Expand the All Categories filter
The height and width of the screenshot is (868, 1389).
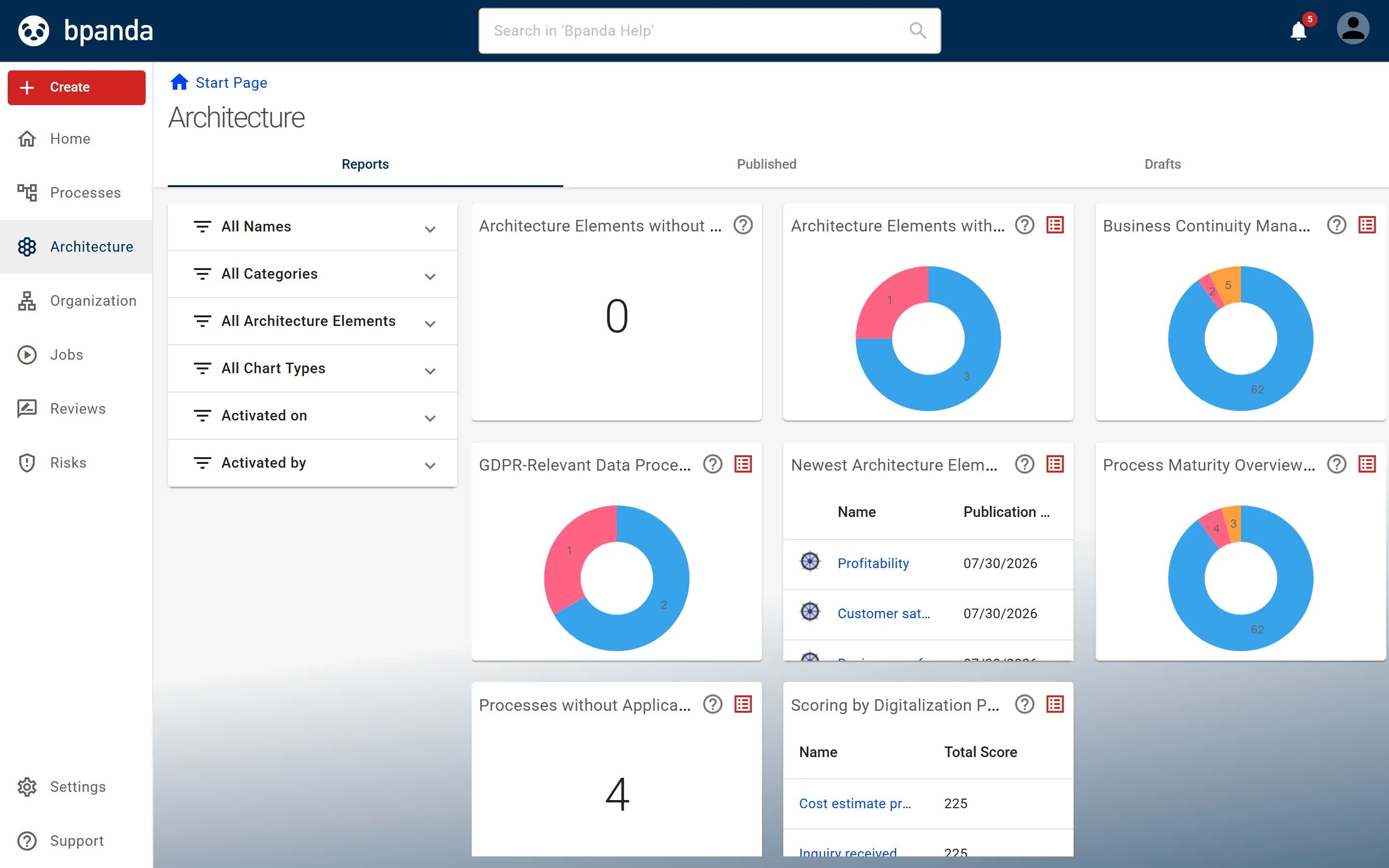click(312, 274)
